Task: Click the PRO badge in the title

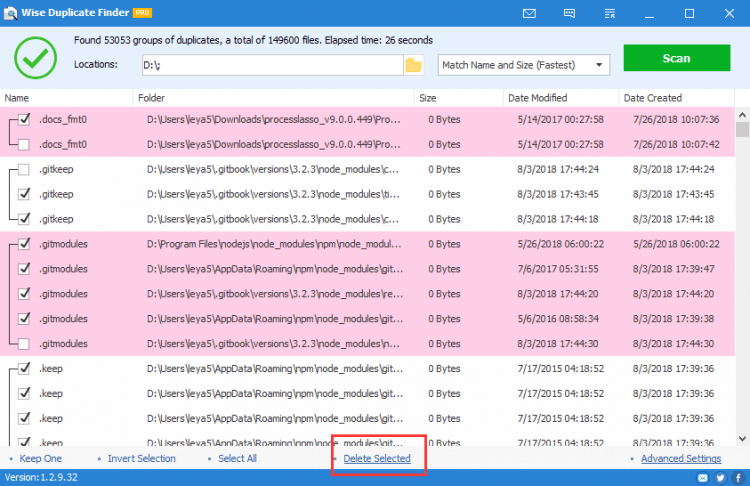Action: coord(143,13)
